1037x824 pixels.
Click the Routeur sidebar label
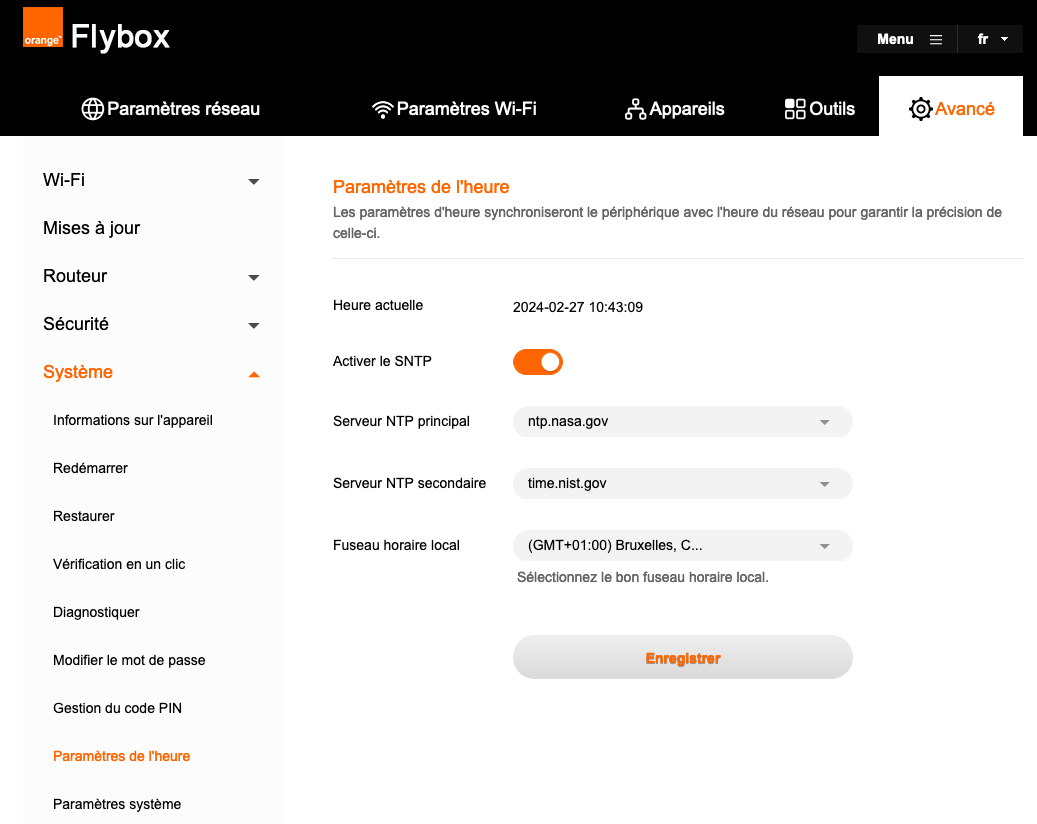point(75,276)
